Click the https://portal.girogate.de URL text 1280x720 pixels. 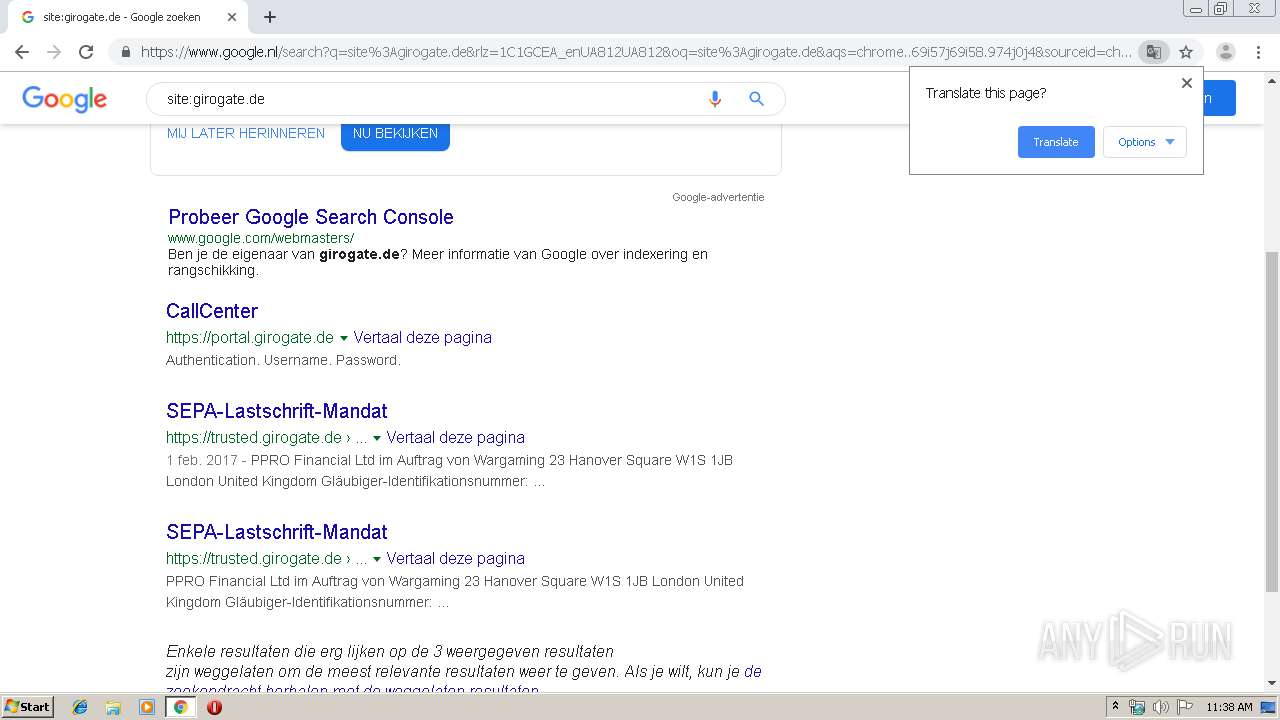[x=250, y=338]
